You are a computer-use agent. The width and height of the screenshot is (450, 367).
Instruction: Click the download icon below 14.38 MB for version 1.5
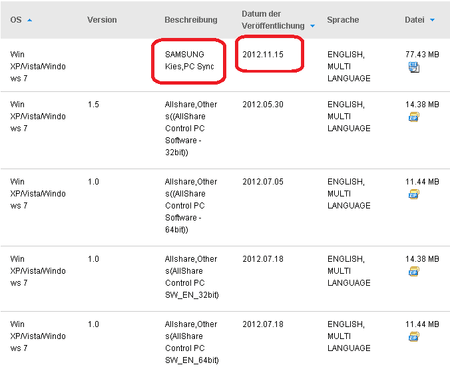(414, 117)
